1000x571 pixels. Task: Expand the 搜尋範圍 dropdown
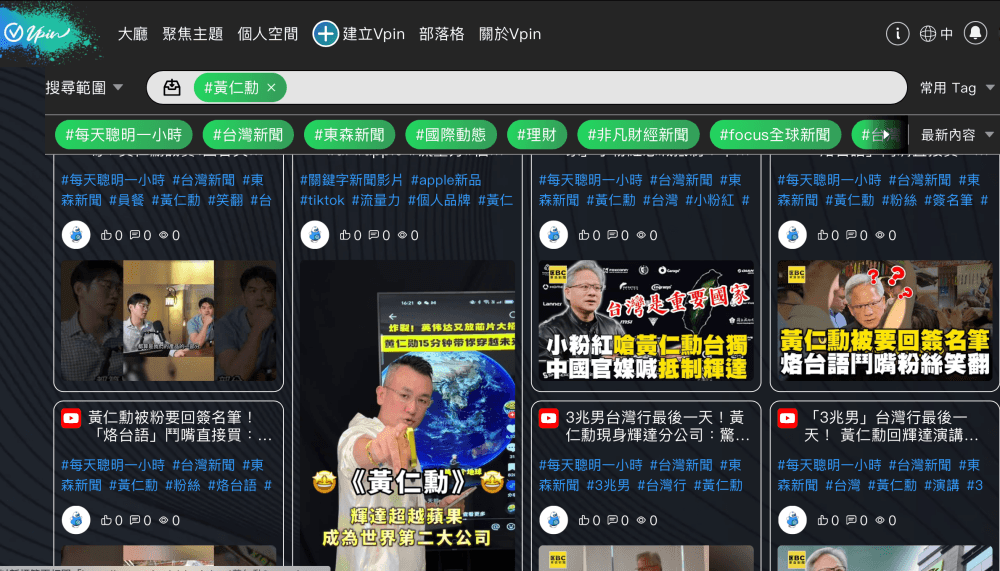click(x=84, y=88)
